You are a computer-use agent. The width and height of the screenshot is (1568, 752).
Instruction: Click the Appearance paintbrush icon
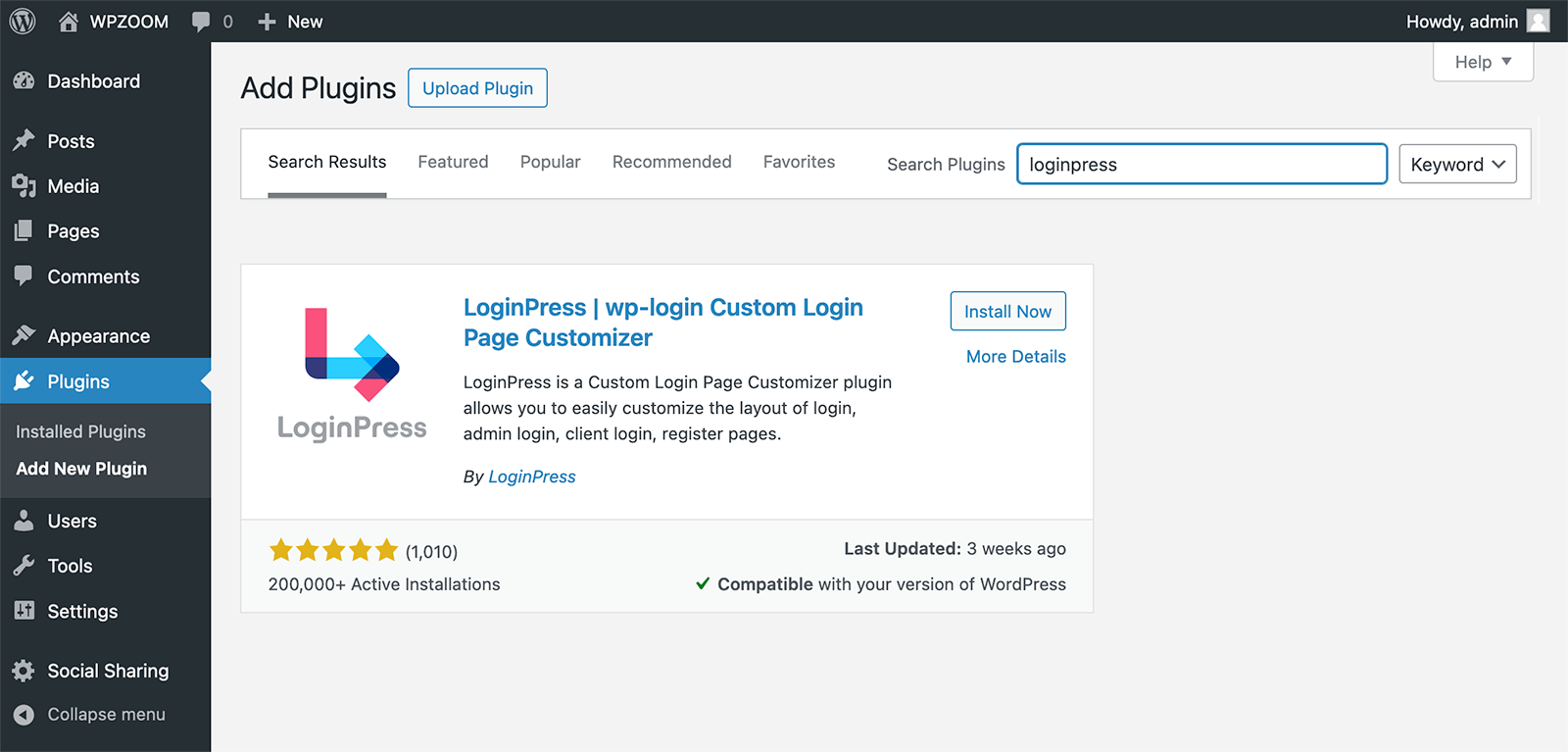(24, 336)
